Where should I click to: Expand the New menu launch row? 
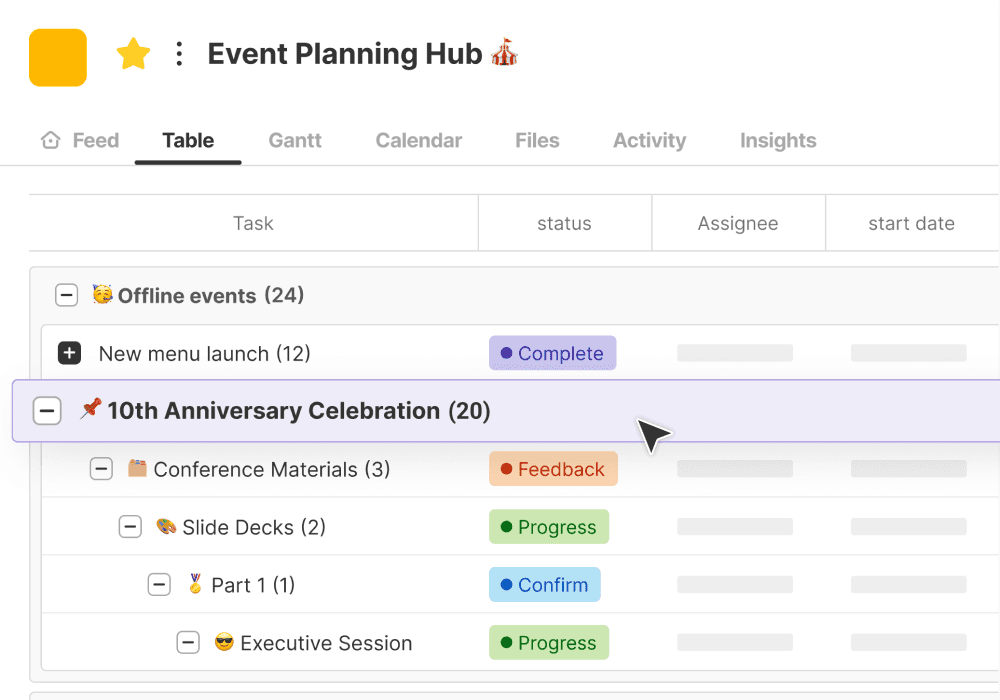[70, 353]
